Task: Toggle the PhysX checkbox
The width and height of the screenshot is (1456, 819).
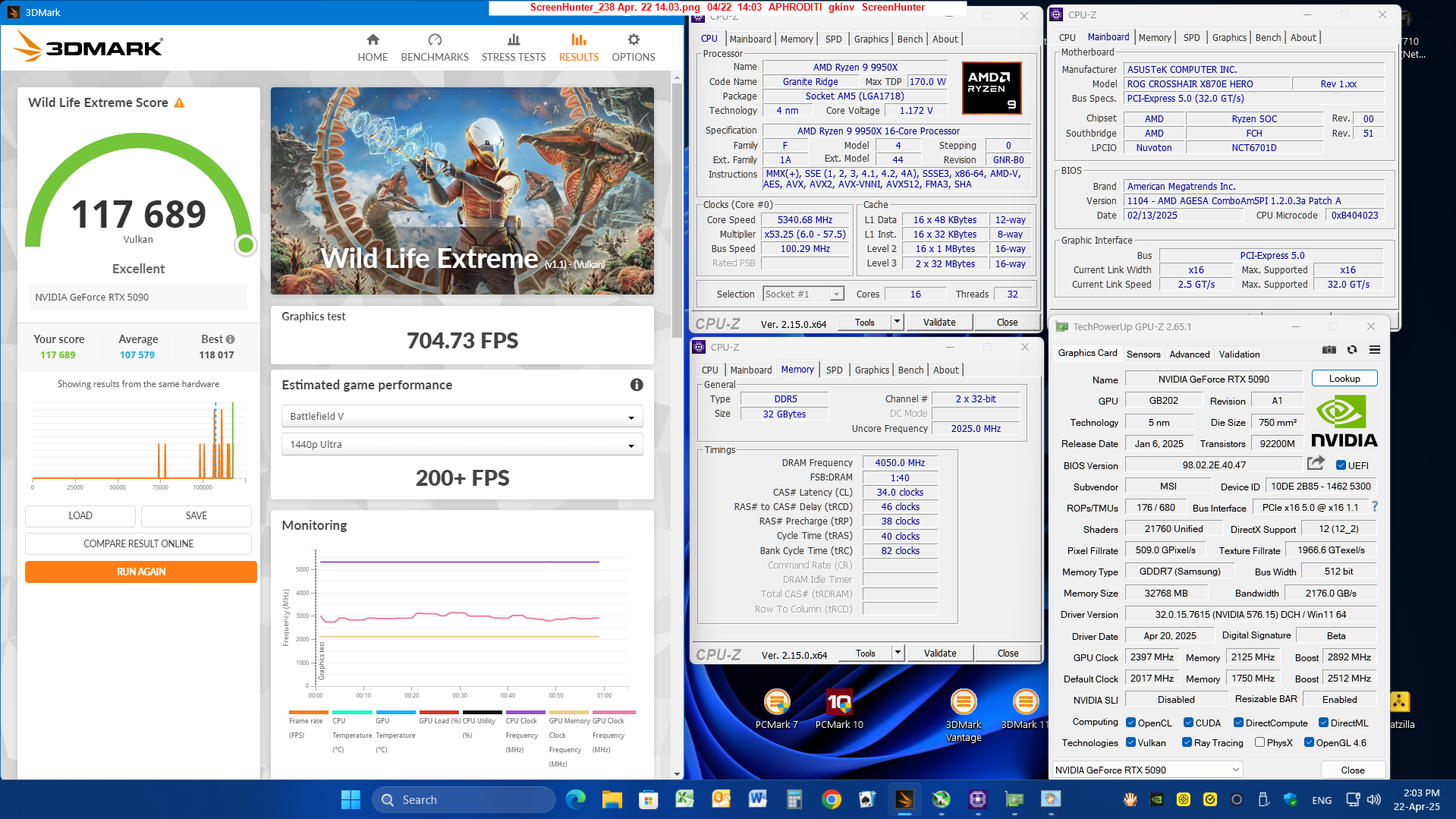Action: pyautogui.click(x=1259, y=742)
